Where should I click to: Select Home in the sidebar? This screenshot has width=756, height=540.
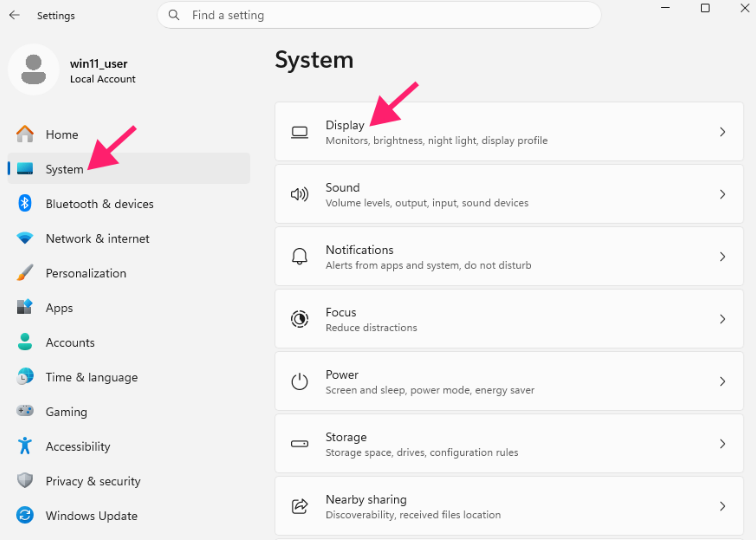(x=129, y=134)
